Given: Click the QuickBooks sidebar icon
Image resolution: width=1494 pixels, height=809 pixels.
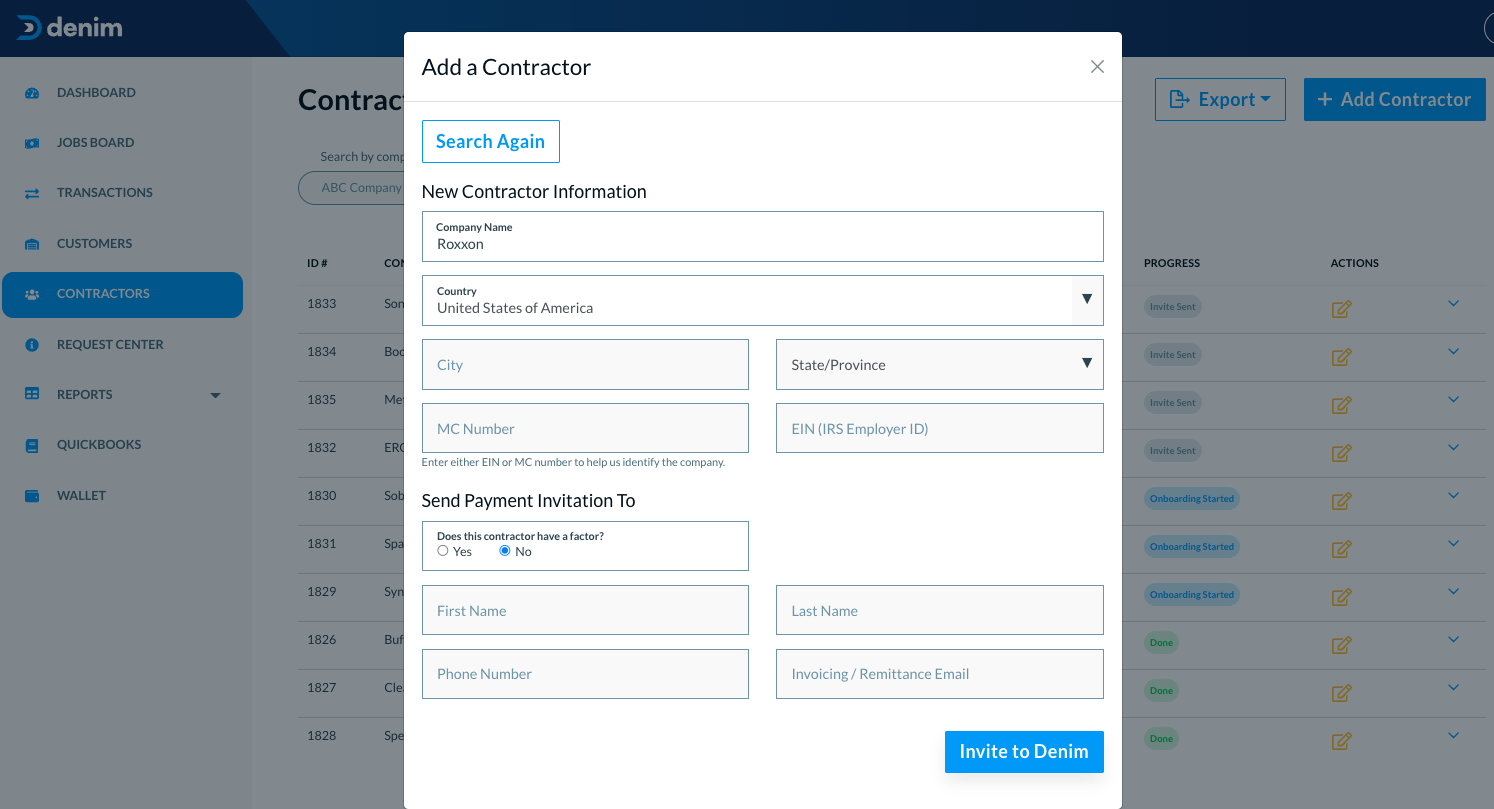Looking at the screenshot, I should [32, 445].
